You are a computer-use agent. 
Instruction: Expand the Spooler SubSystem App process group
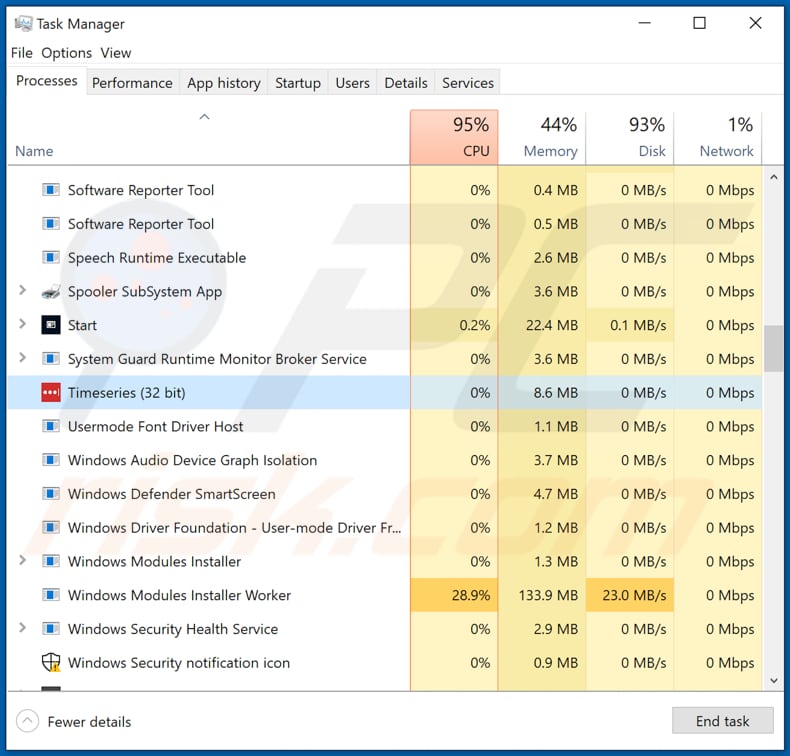coord(22,290)
